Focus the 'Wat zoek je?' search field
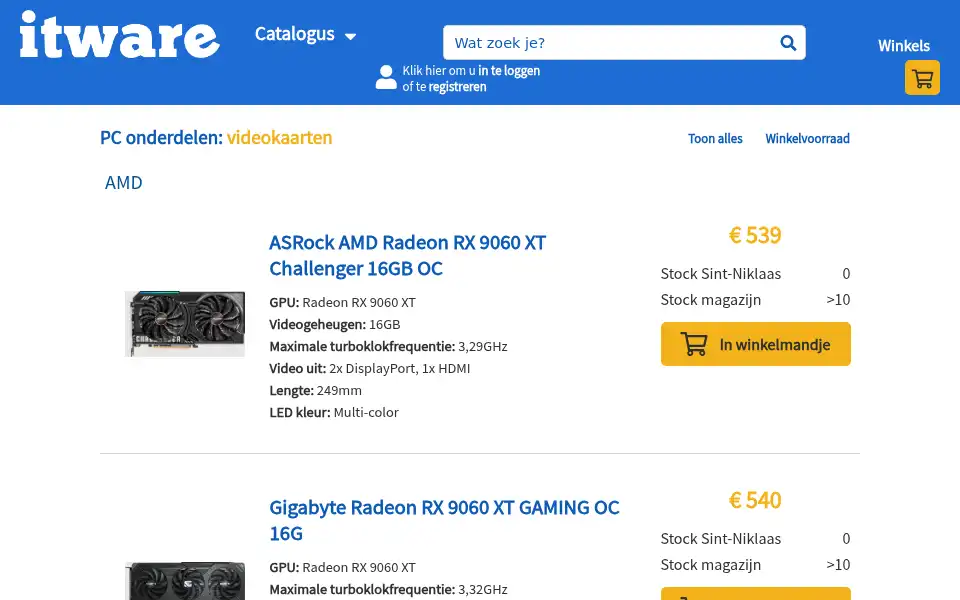The height and width of the screenshot is (600, 960). coord(624,42)
